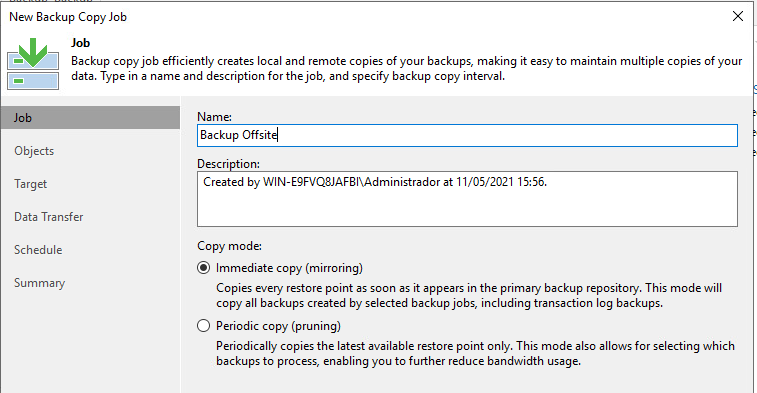Image resolution: width=757 pixels, height=393 pixels.
Task: Click the bold Job heading in the header
Action: tap(81, 43)
